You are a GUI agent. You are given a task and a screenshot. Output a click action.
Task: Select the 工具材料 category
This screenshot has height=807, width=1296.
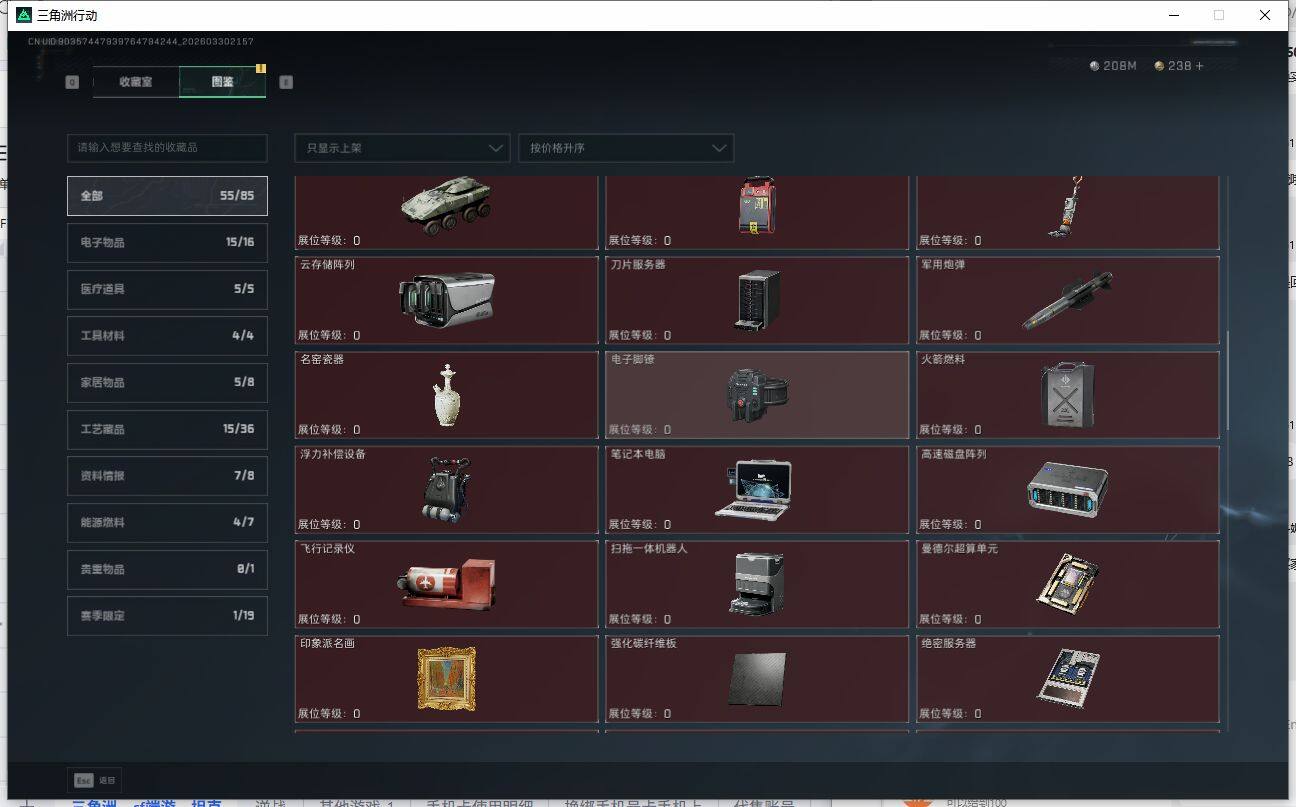pos(167,336)
